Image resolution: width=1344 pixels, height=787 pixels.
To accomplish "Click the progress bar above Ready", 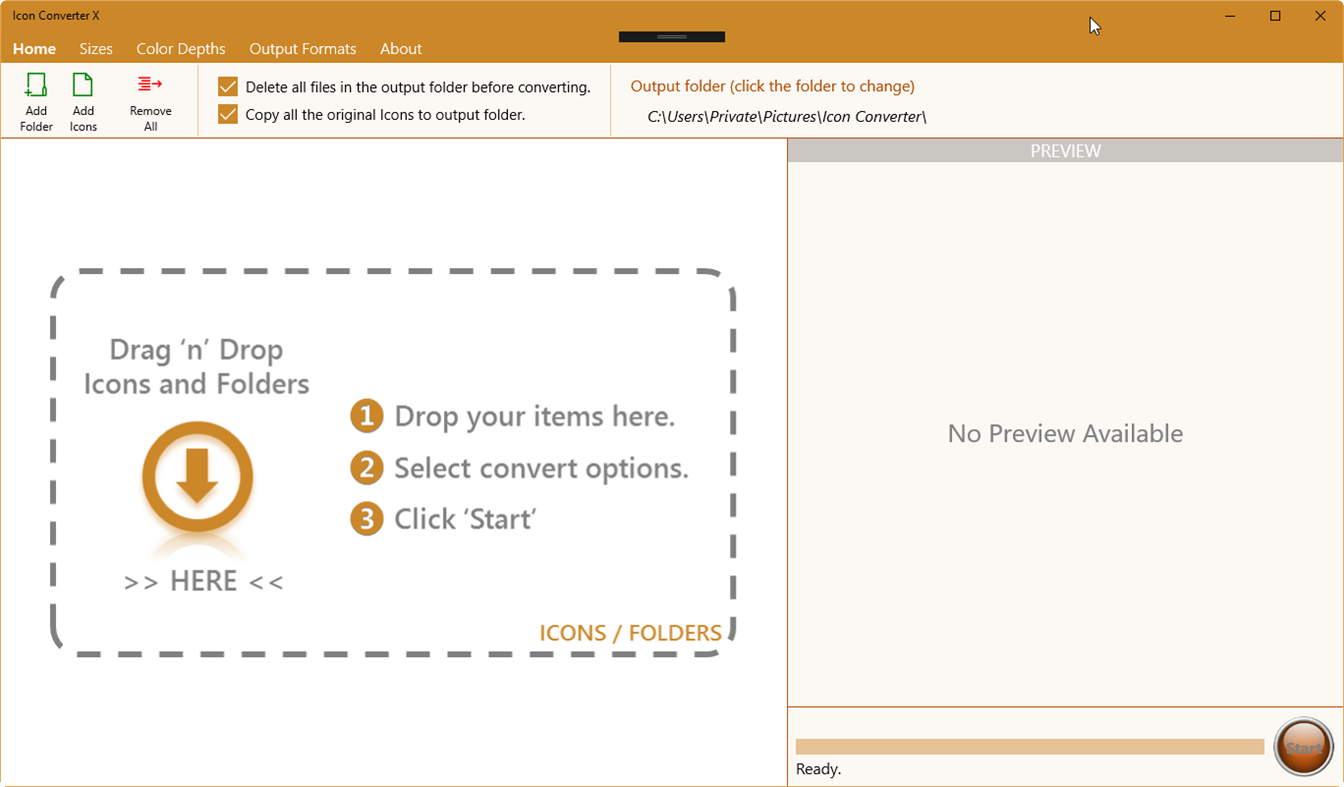I will [x=1030, y=744].
